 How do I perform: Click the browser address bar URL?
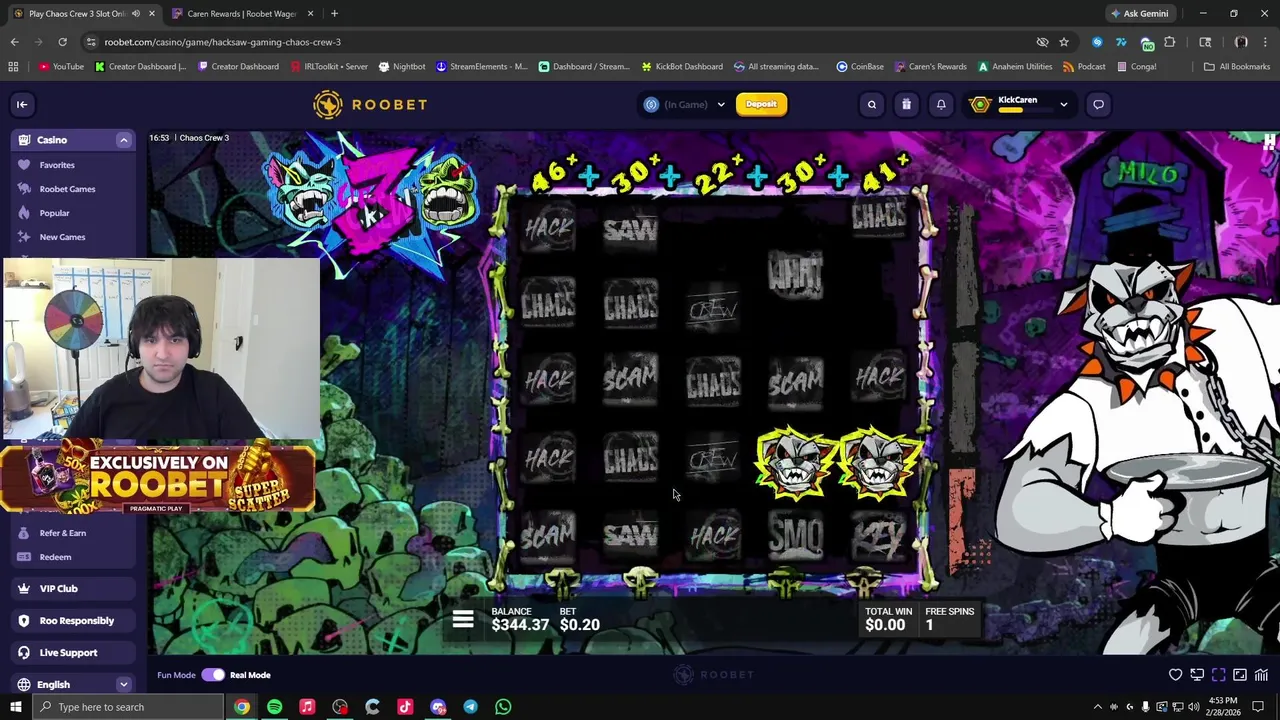(222, 42)
